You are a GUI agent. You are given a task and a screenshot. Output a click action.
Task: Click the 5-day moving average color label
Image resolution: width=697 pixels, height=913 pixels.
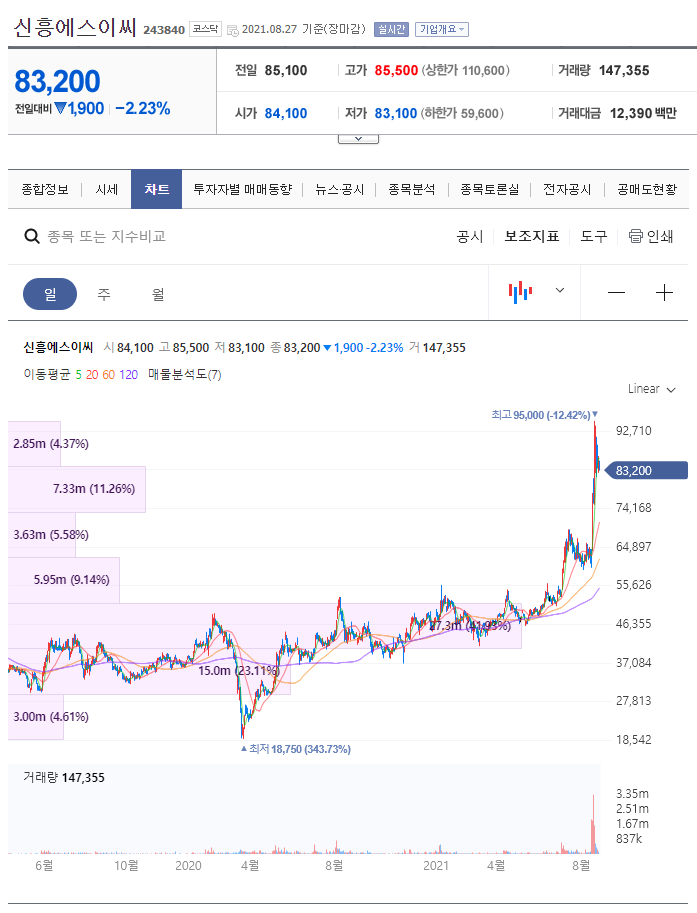pyautogui.click(x=79, y=374)
